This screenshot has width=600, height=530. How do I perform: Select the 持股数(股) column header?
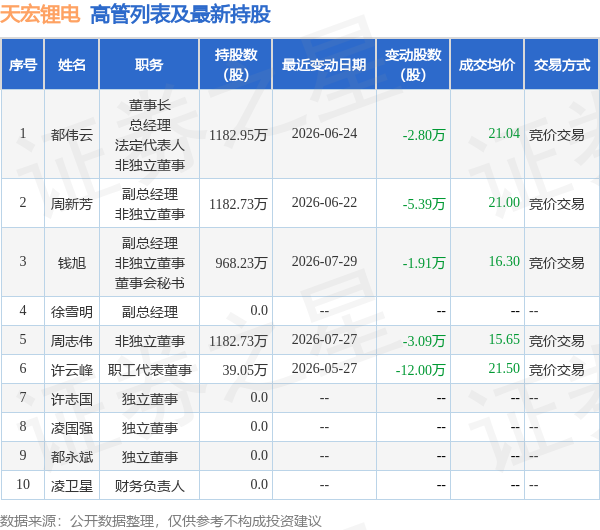(x=236, y=65)
